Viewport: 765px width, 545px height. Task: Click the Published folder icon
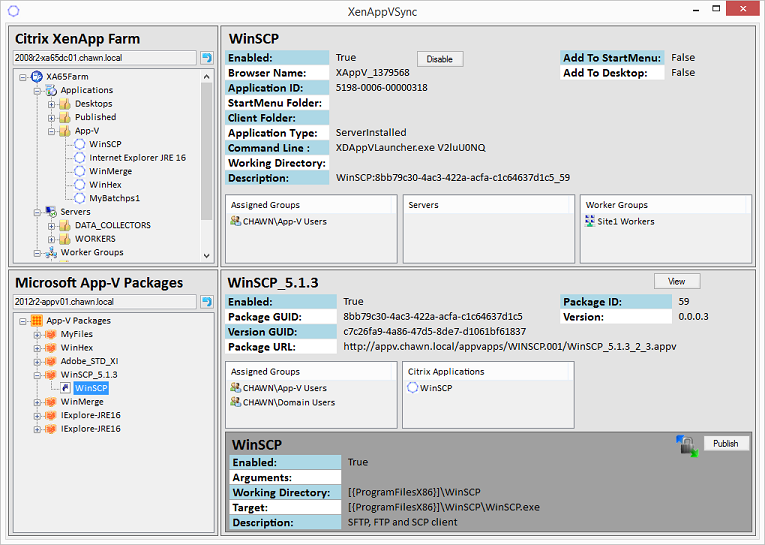click(x=65, y=117)
